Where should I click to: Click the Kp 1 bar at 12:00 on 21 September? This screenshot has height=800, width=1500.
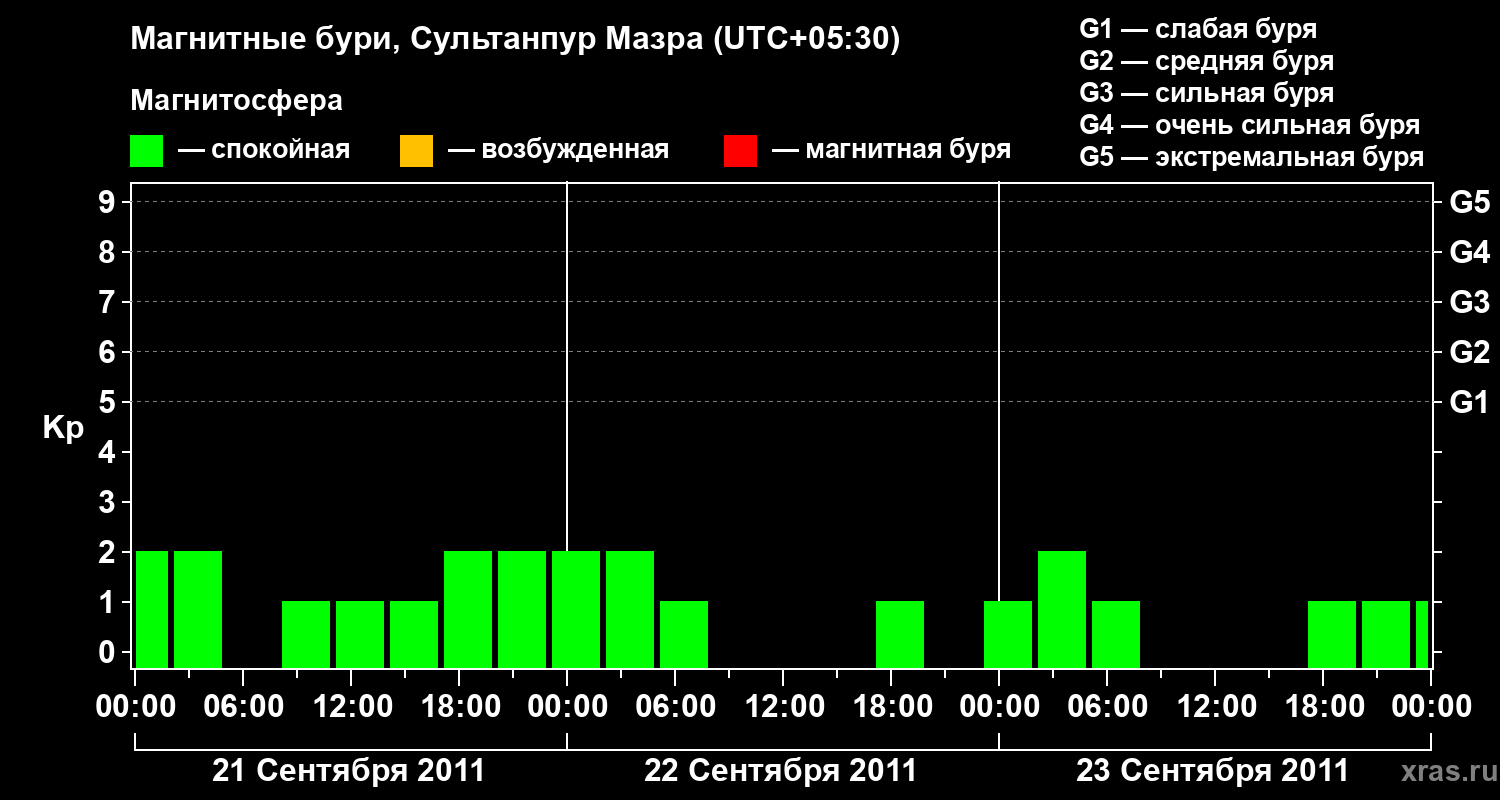point(360,634)
